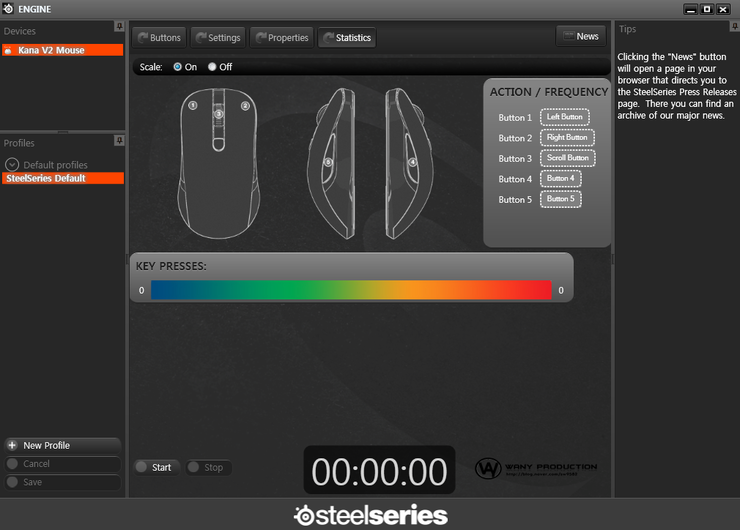Collapse the Default profiles group
The image size is (740, 530).
point(12,164)
